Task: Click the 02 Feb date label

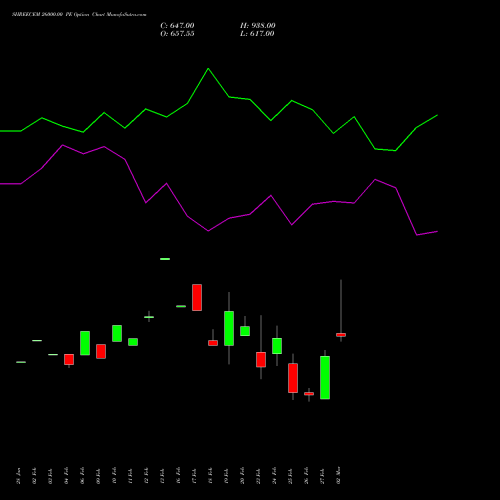Action: point(34,476)
